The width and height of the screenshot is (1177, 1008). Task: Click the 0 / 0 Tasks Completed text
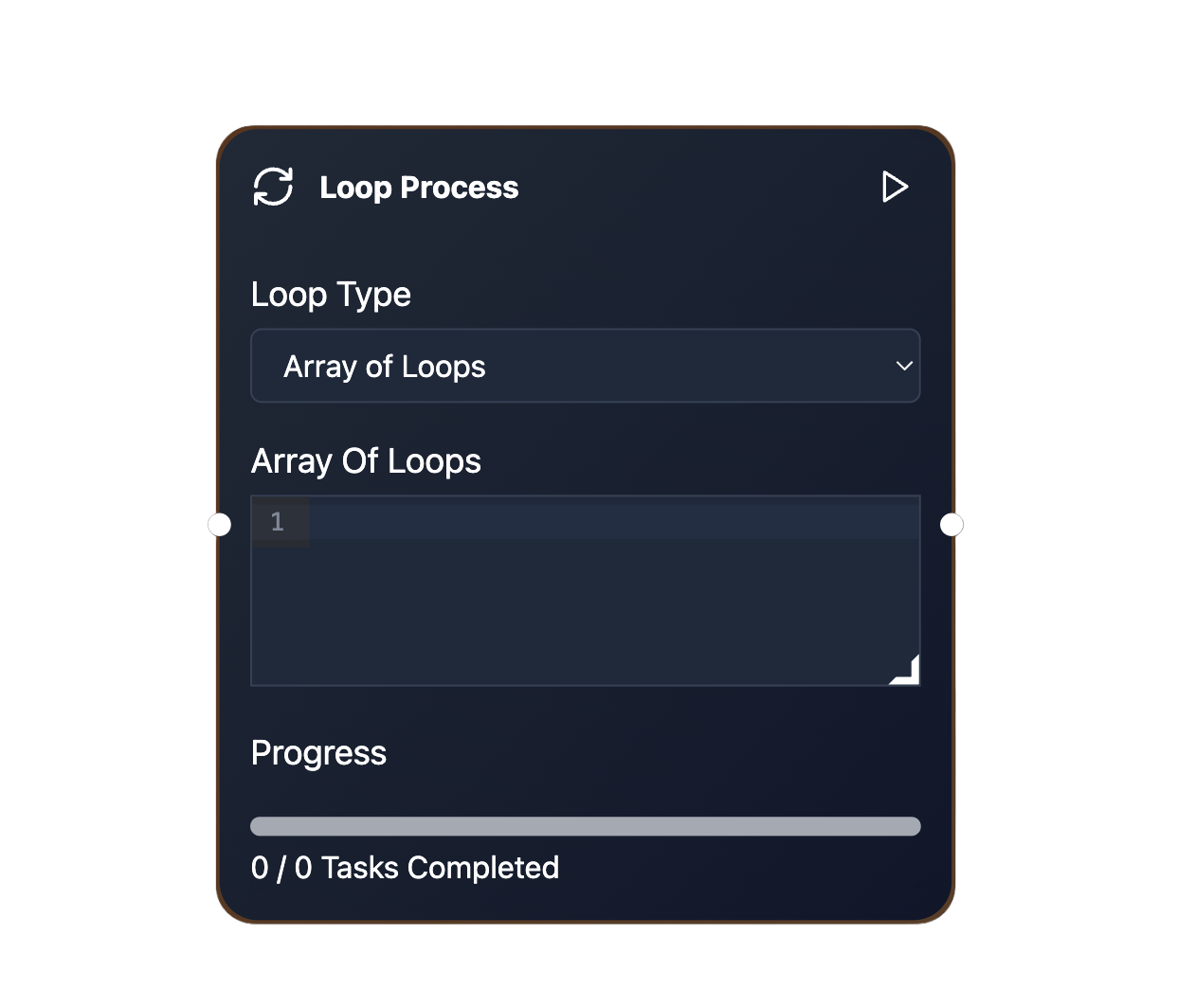[x=405, y=868]
